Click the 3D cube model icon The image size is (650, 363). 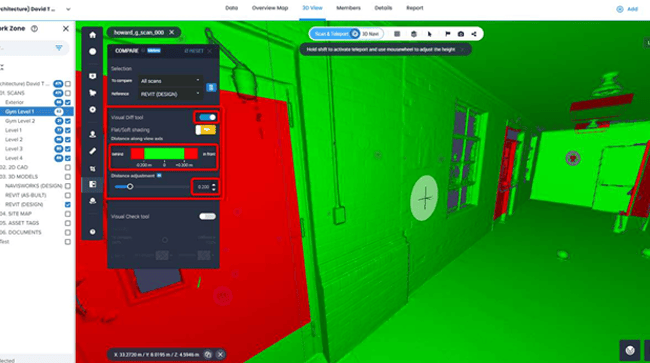coord(413,34)
